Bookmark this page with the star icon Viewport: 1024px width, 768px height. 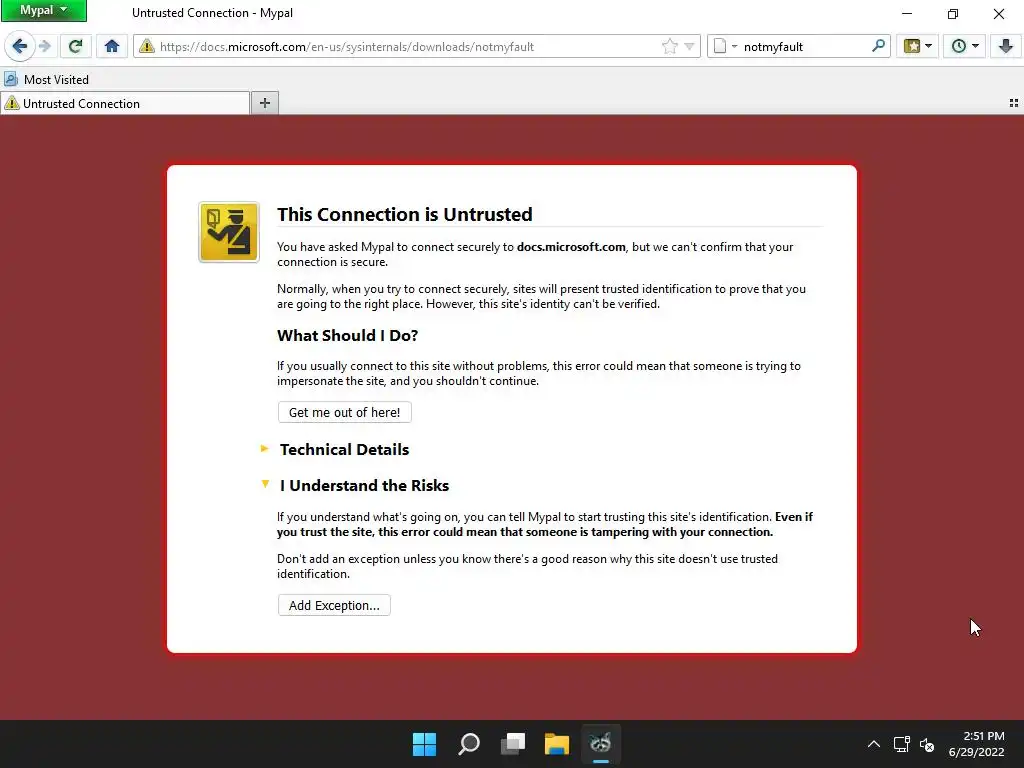[x=669, y=46]
